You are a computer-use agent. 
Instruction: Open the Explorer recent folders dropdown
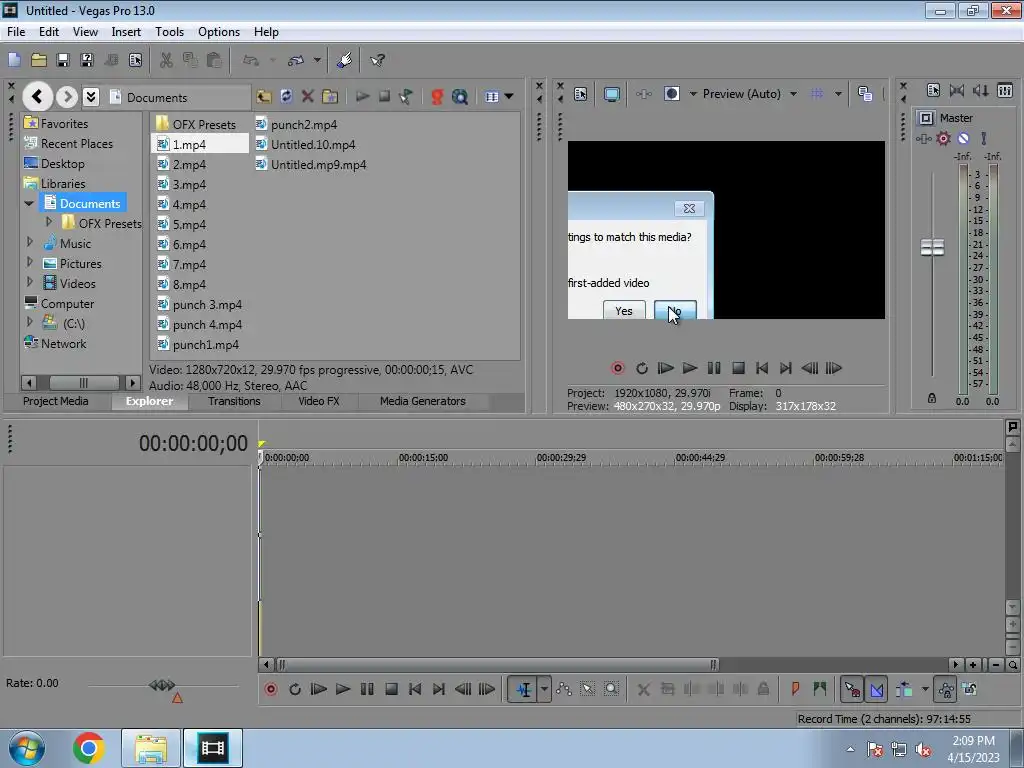pyautogui.click(x=91, y=97)
